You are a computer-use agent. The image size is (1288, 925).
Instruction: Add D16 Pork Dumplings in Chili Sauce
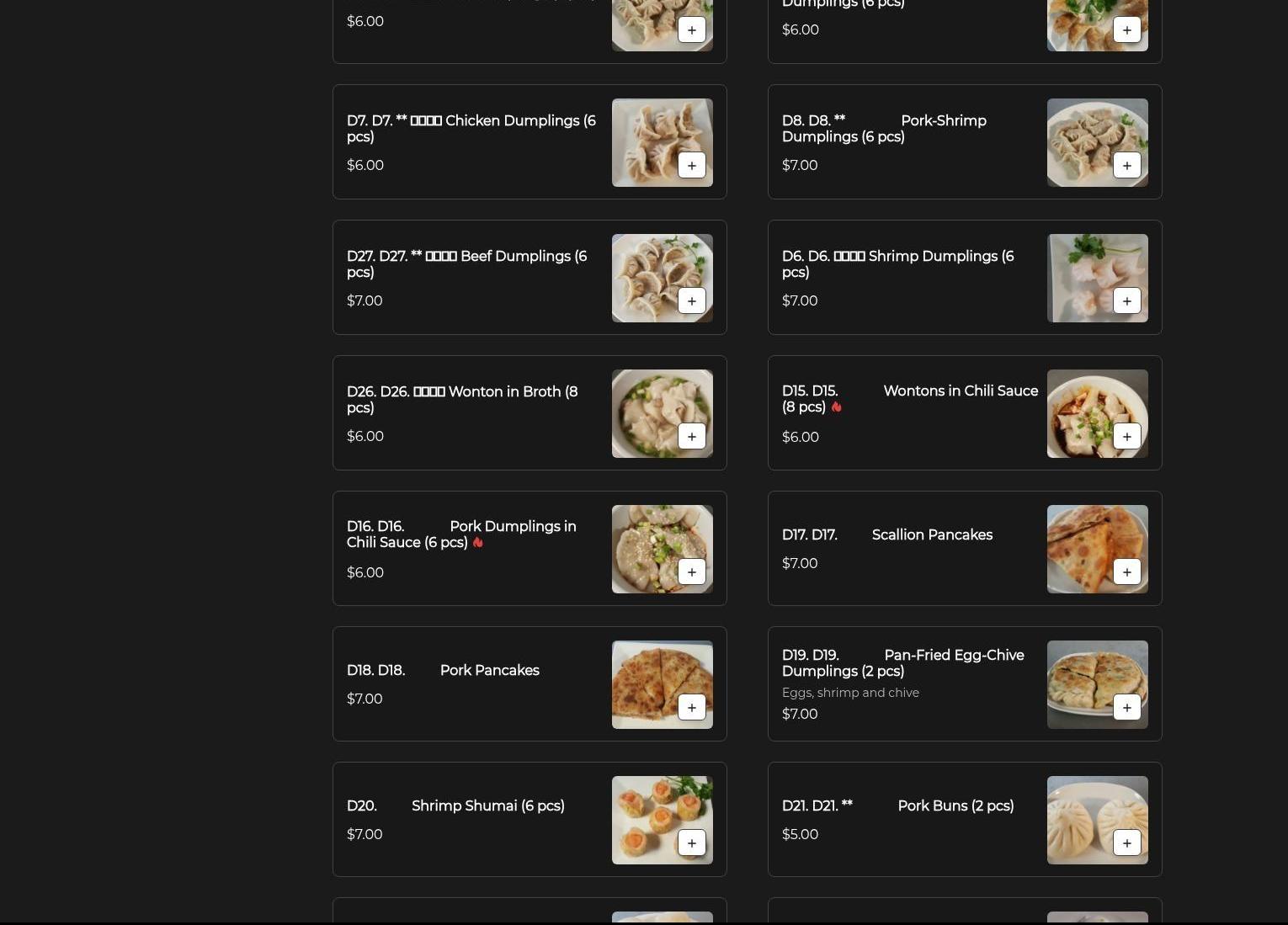692,571
